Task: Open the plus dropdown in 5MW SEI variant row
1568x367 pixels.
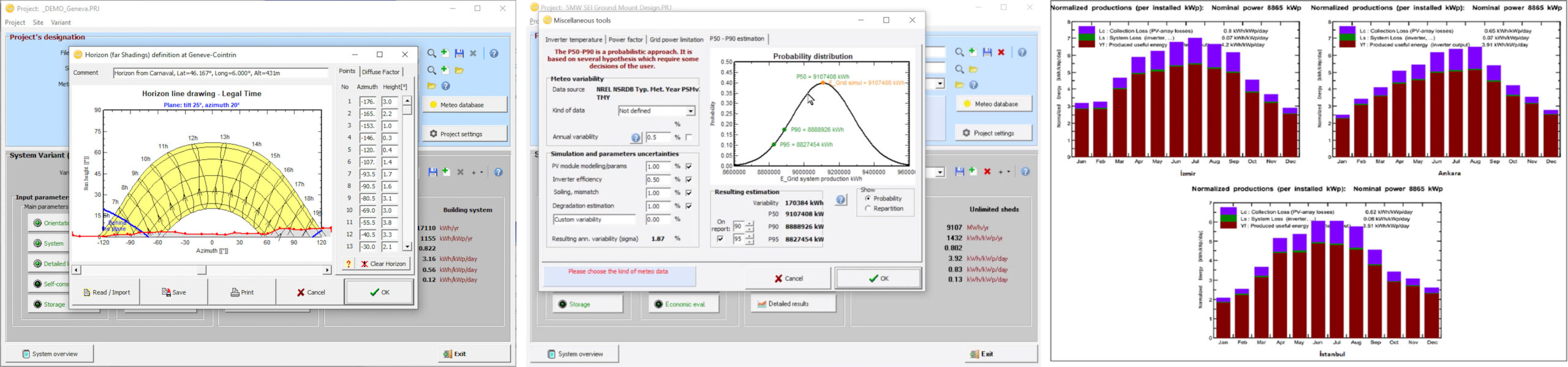Action: 1005,172
